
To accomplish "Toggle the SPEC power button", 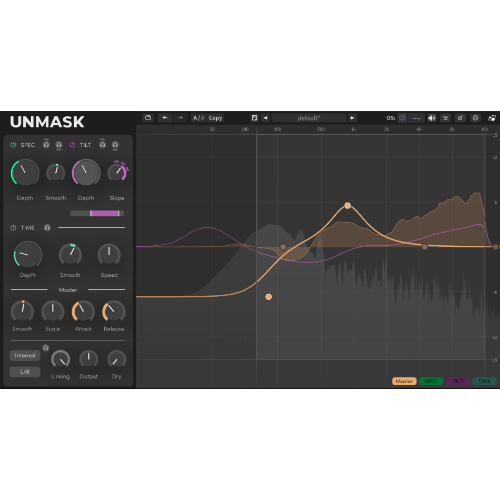I will coord(13,145).
